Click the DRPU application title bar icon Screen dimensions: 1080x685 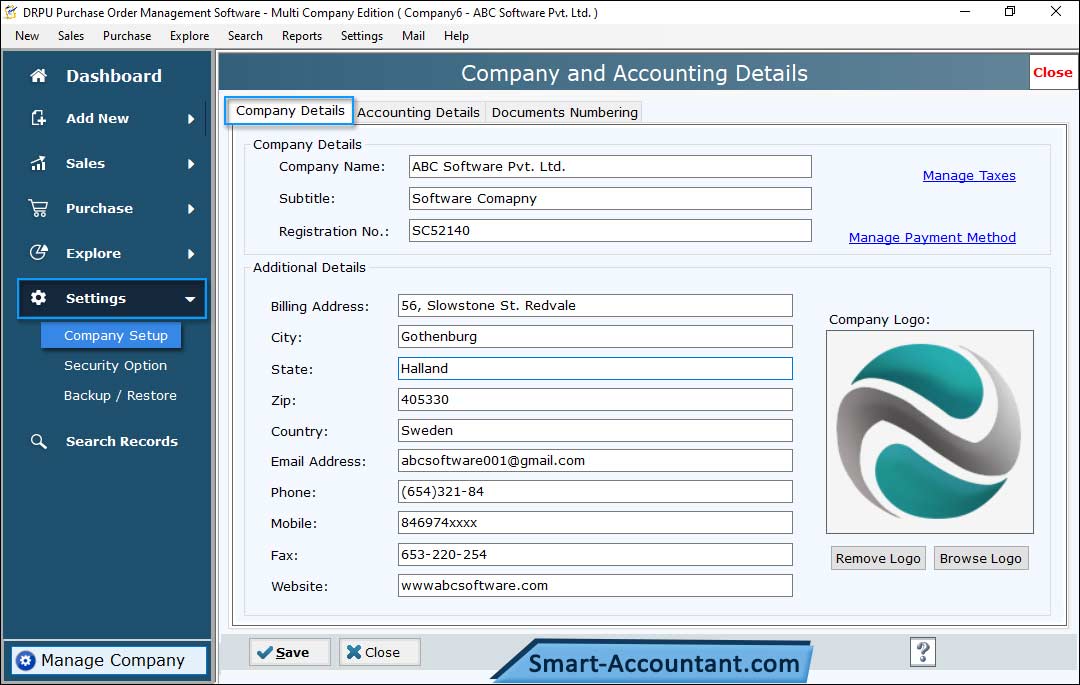click(x=10, y=12)
